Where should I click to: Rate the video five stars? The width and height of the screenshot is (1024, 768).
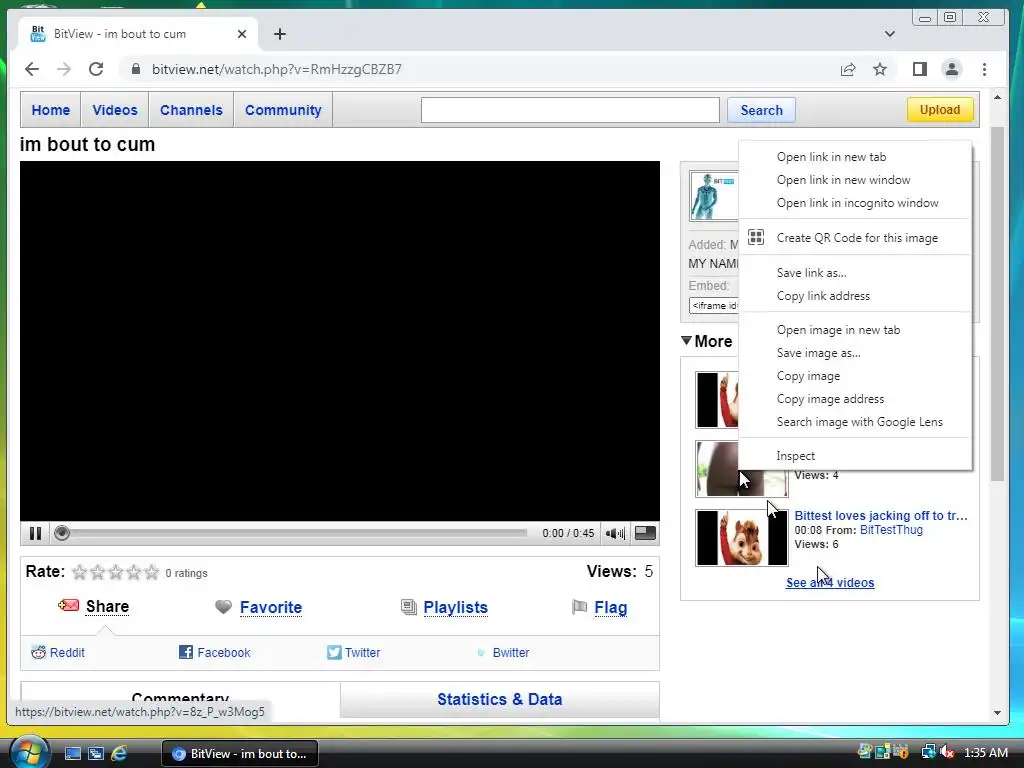pyautogui.click(x=152, y=573)
